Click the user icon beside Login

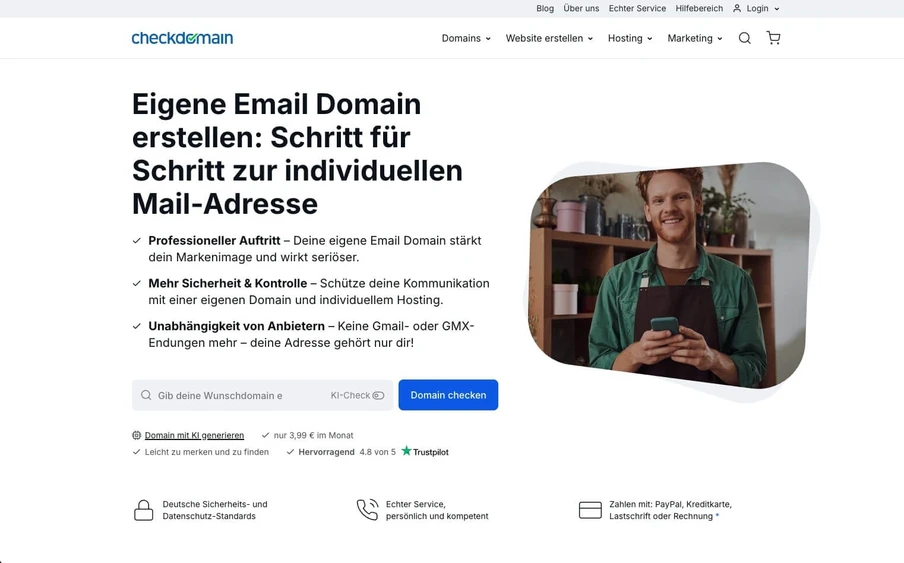coord(737,9)
